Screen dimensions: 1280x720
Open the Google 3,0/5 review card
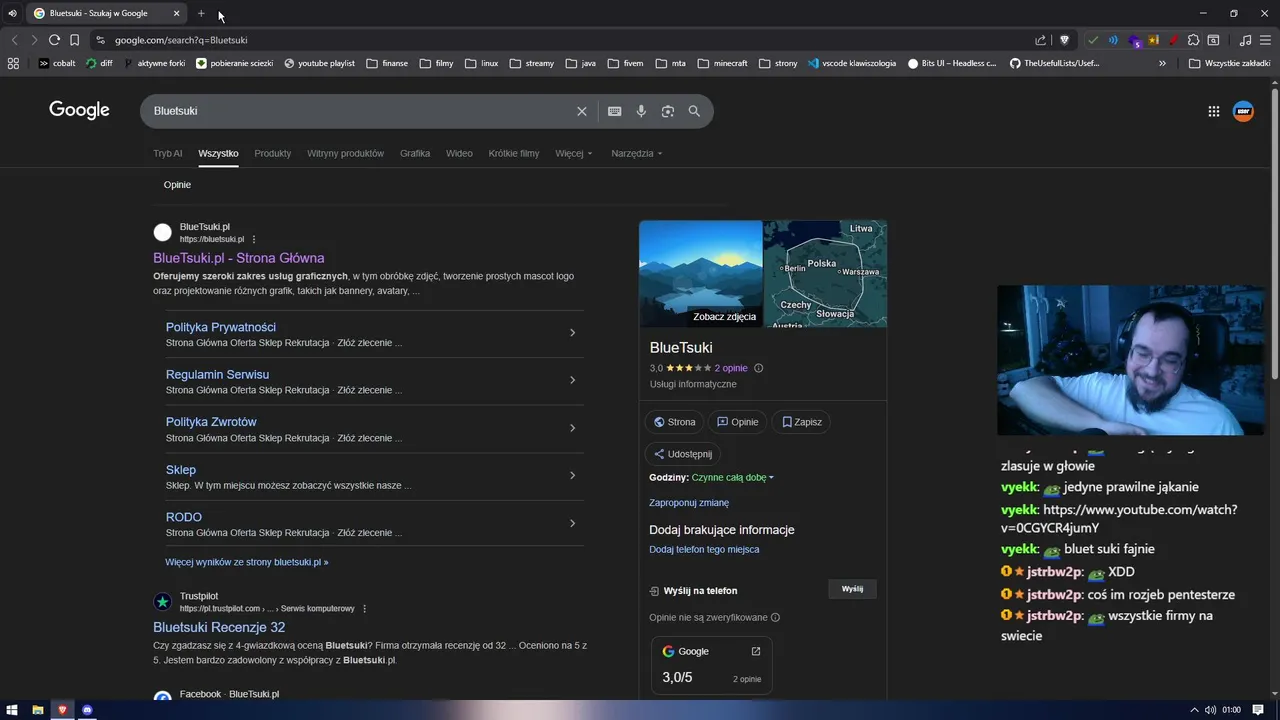(711, 664)
